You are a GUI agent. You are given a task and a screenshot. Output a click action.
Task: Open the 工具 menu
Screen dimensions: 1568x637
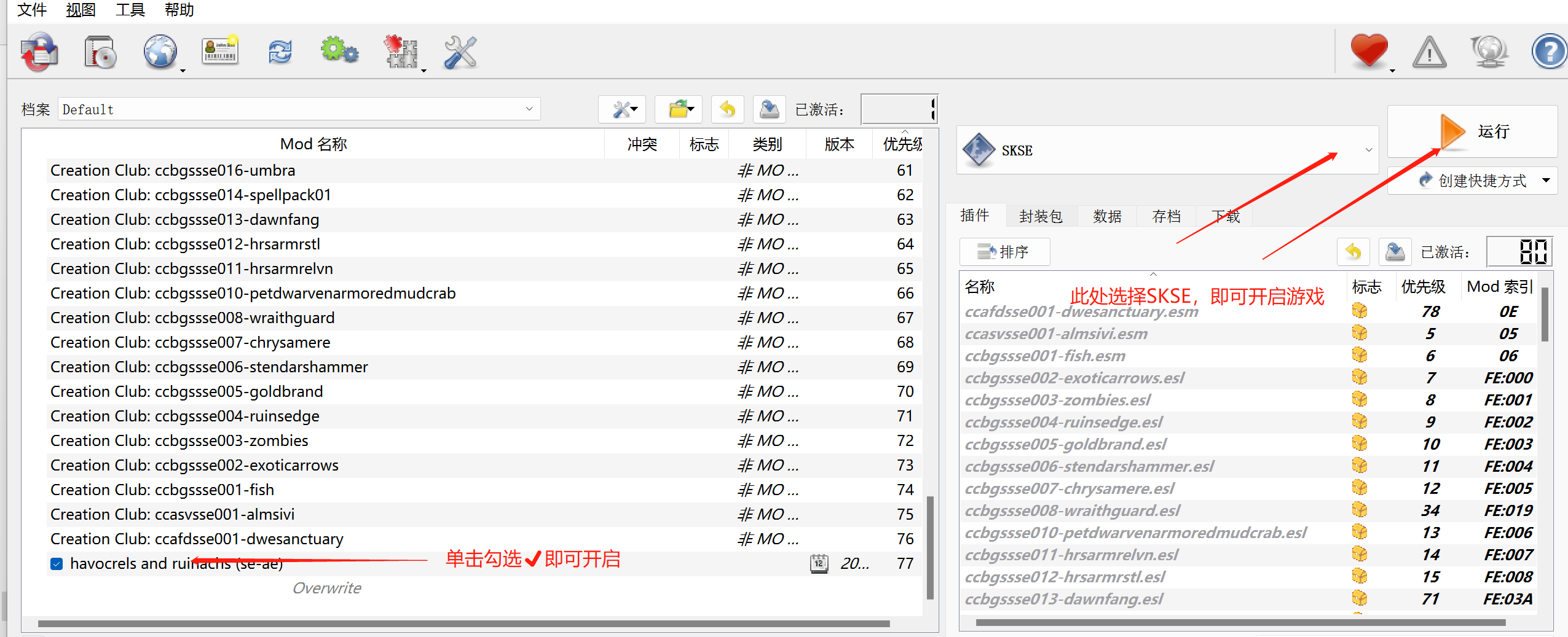coord(130,10)
